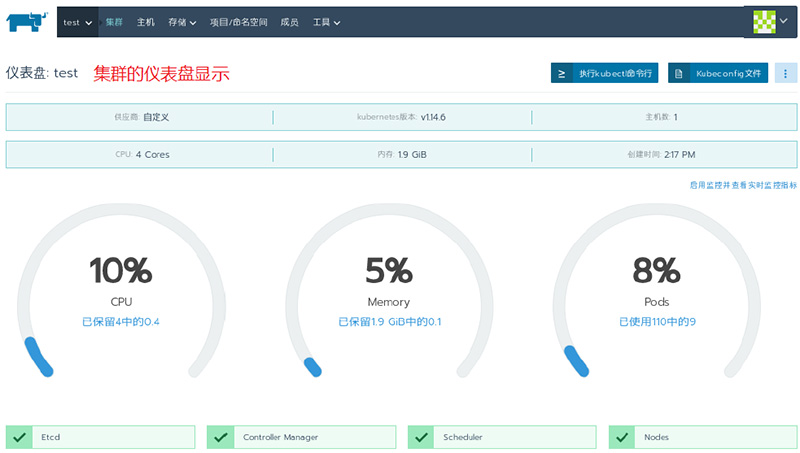Click the Etcd component status box
Image resolution: width=800 pixels, height=453 pixels.
101,437
